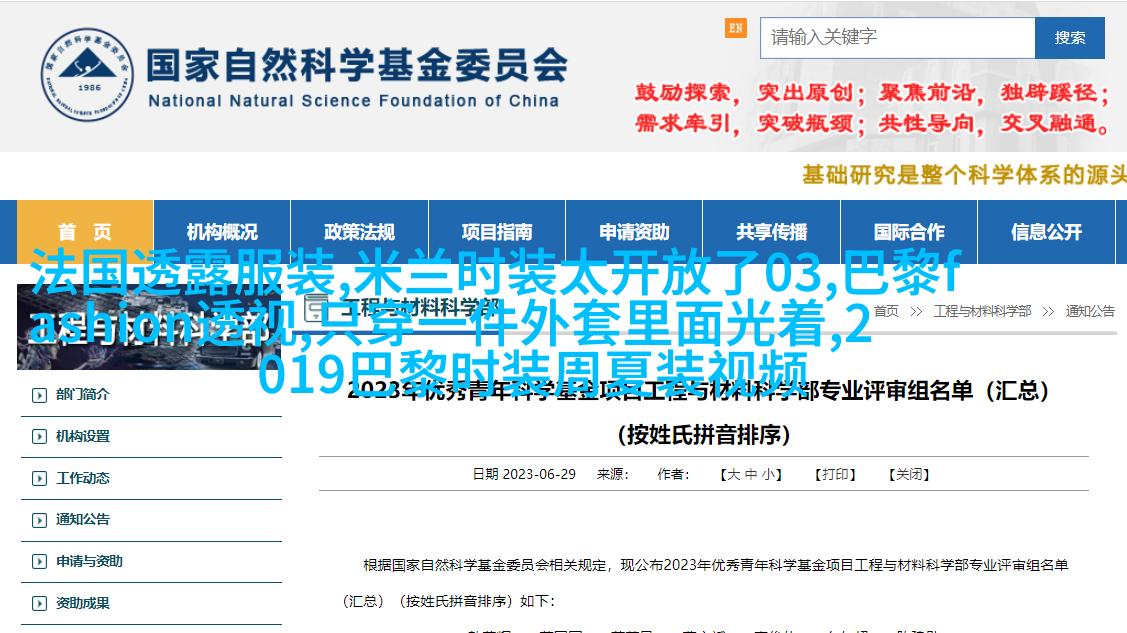Open the 通知公告 sidebar link

click(83, 519)
